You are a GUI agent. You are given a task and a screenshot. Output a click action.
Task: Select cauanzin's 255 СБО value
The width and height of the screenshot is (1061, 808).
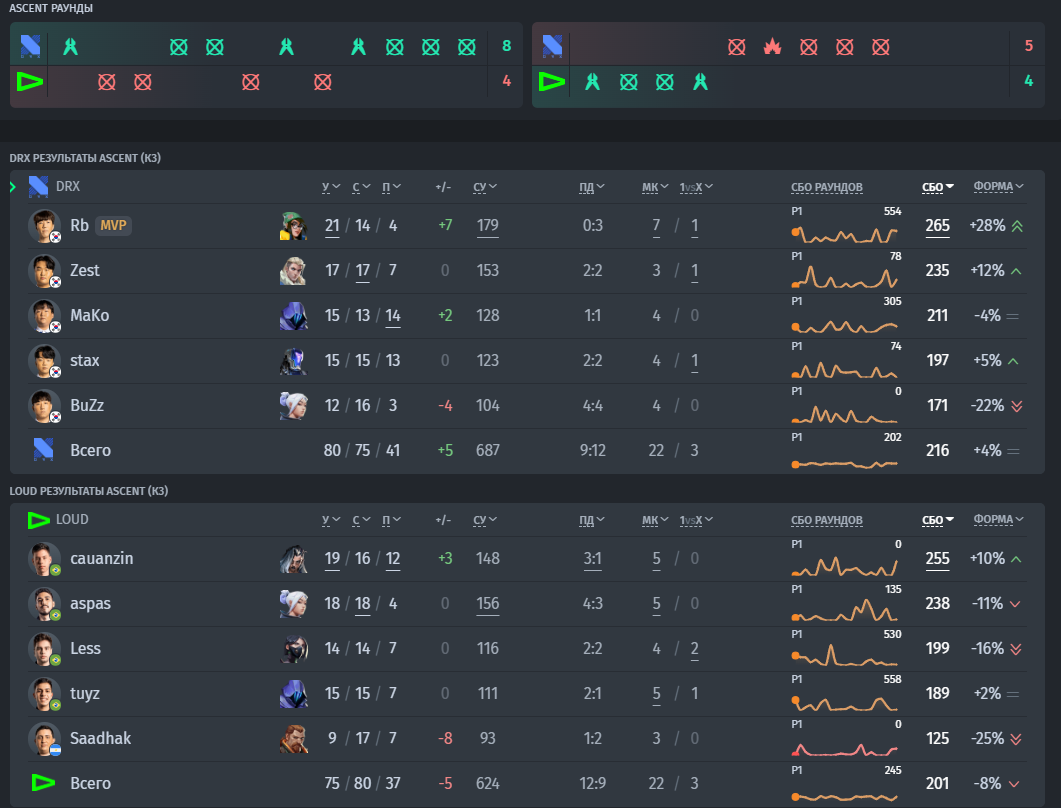coord(937,558)
